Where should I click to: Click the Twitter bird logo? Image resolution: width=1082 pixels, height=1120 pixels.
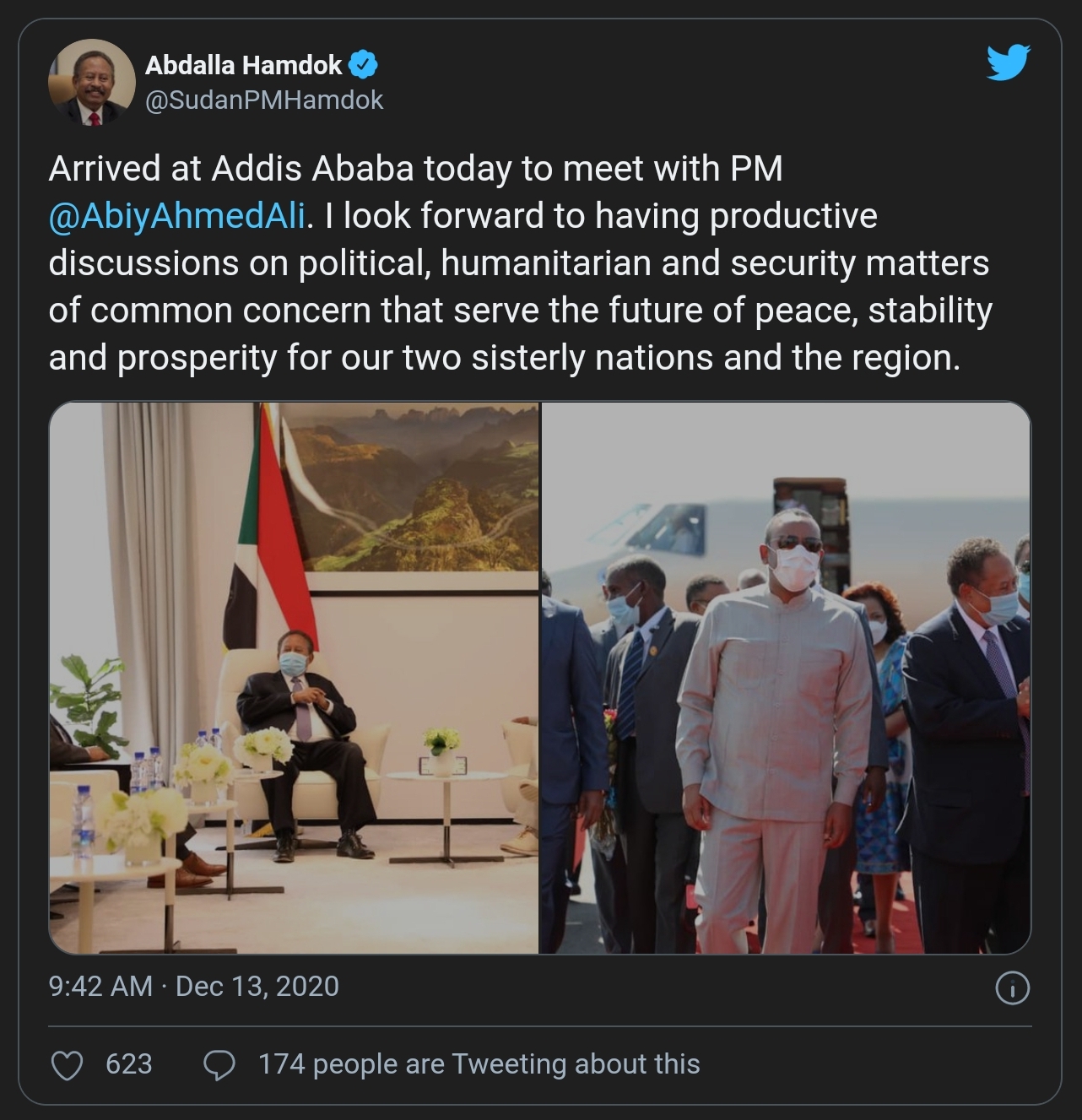pyautogui.click(x=1008, y=63)
